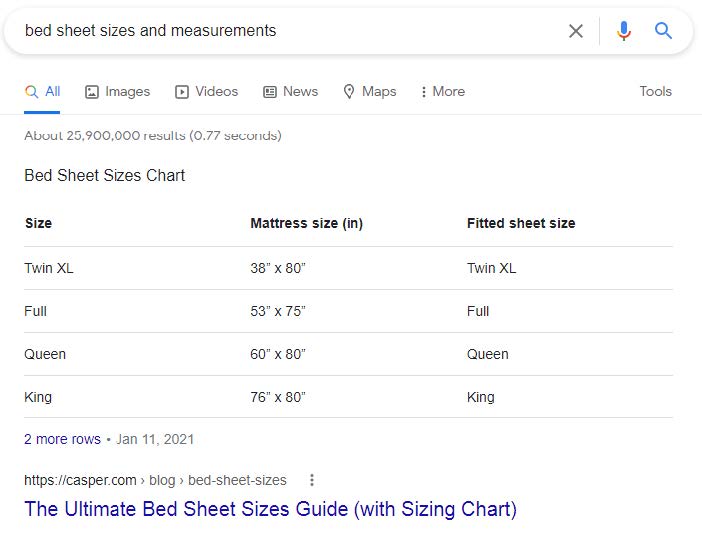Select the Bed Sheet Sizes Chart heading
Image resolution: width=702 pixels, height=537 pixels.
104,175
